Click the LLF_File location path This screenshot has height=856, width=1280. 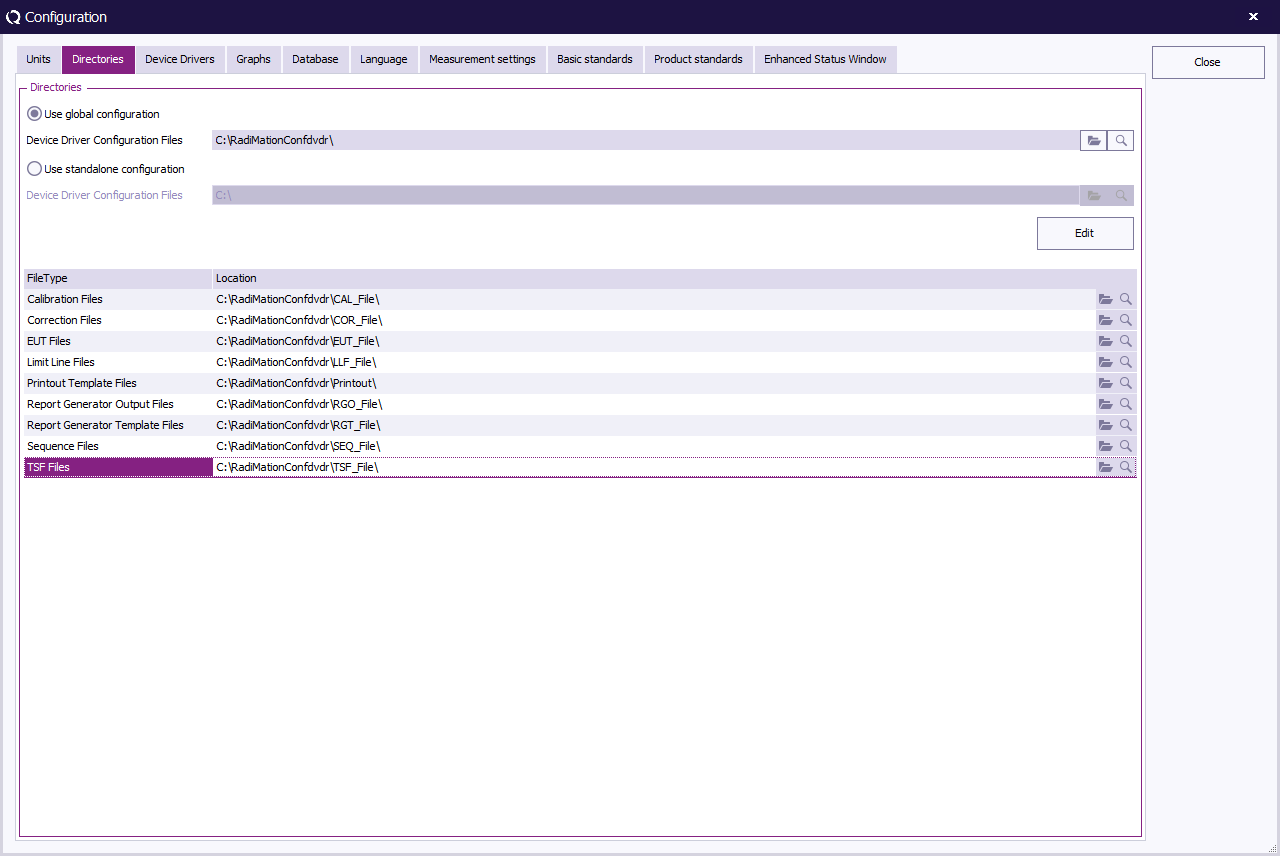click(296, 362)
